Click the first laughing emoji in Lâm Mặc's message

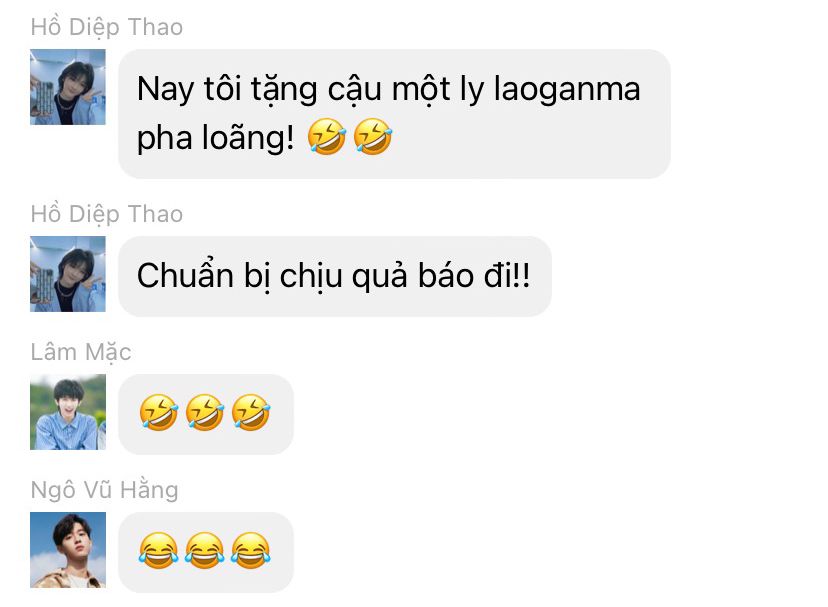pos(158,413)
